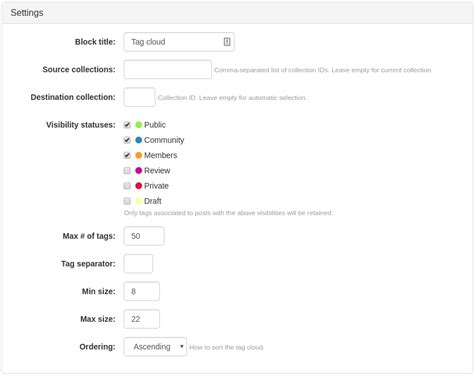Click the green Public status dot
The height and width of the screenshot is (376, 474).
pos(139,125)
